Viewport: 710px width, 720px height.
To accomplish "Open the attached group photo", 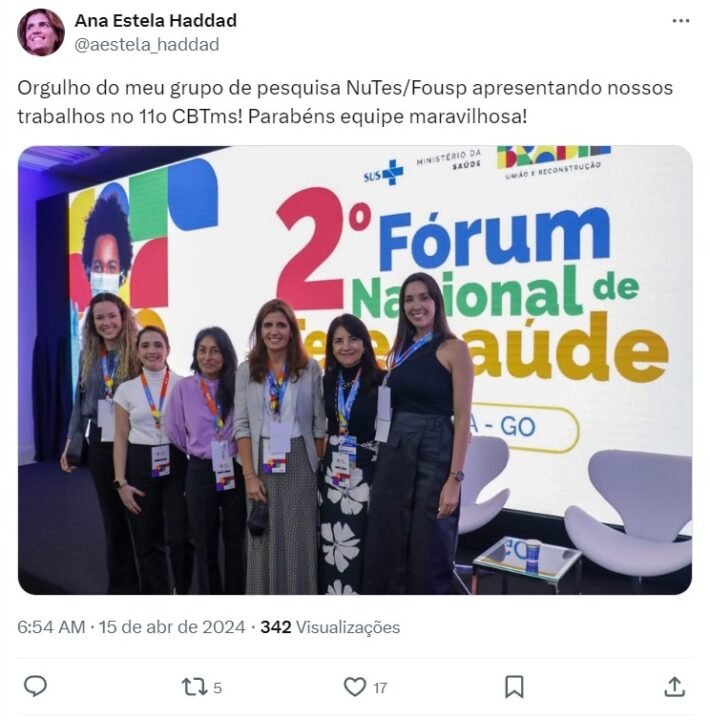I will (x=355, y=370).
